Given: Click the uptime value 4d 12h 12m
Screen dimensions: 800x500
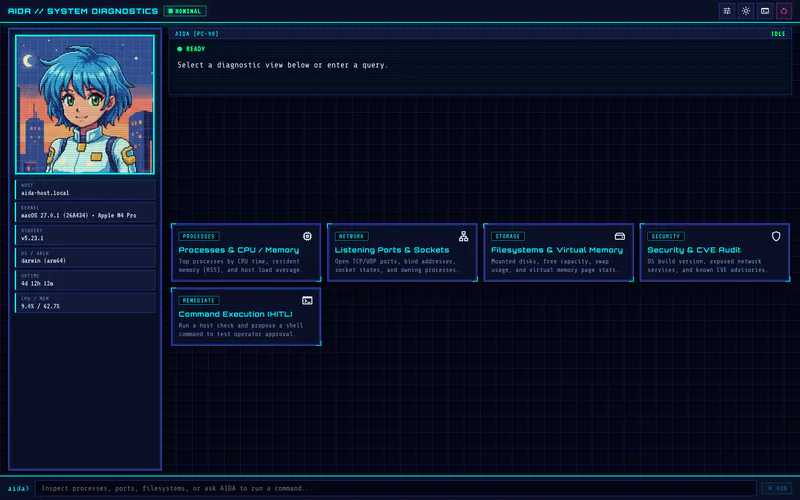Looking at the screenshot, I should tap(37, 283).
